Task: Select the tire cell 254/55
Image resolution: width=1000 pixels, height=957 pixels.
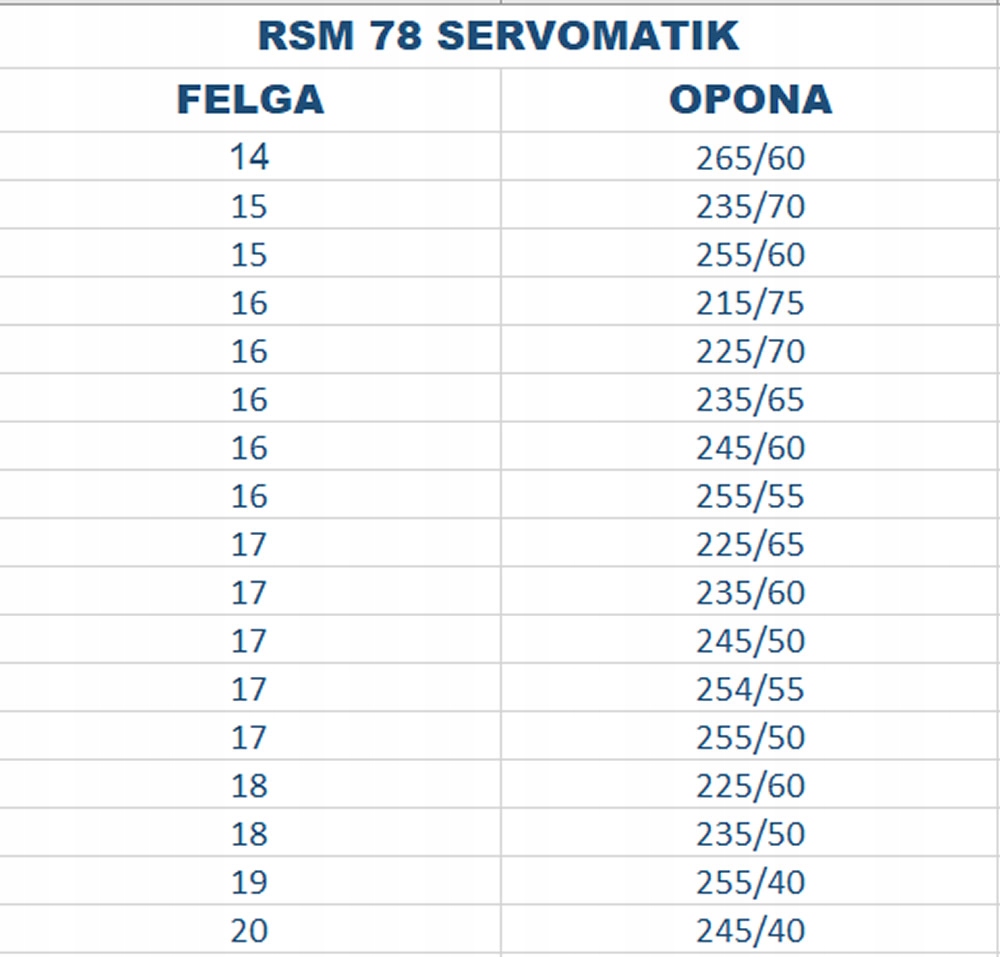Action: [x=750, y=687]
